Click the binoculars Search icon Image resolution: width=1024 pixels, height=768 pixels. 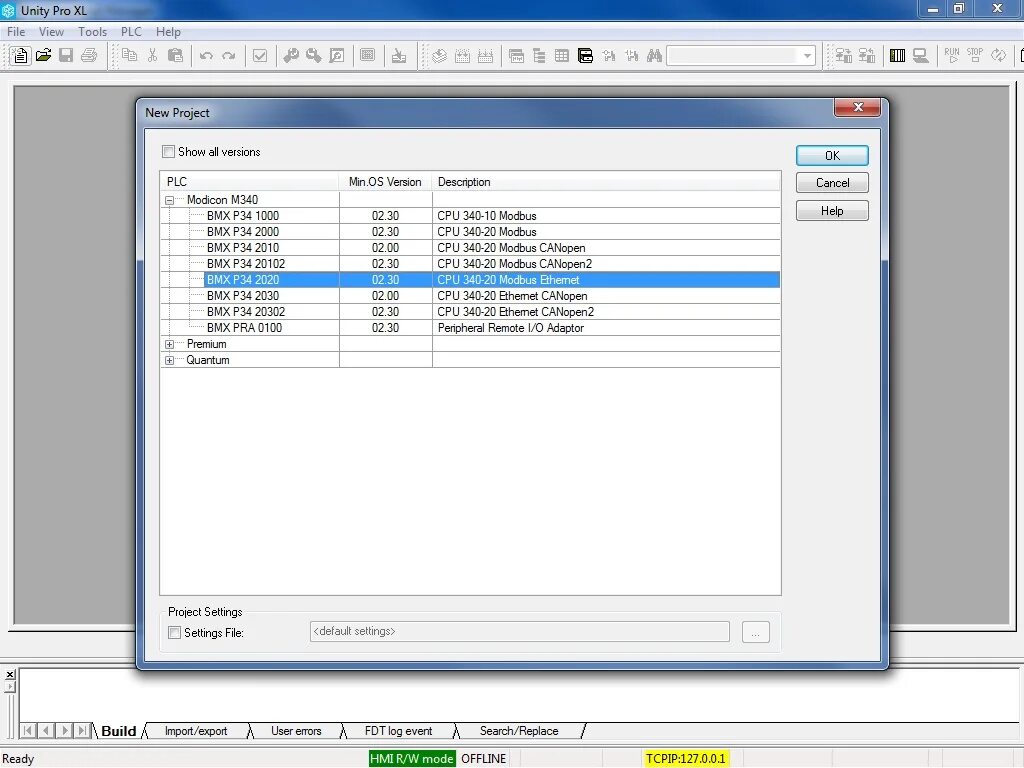tap(654, 56)
